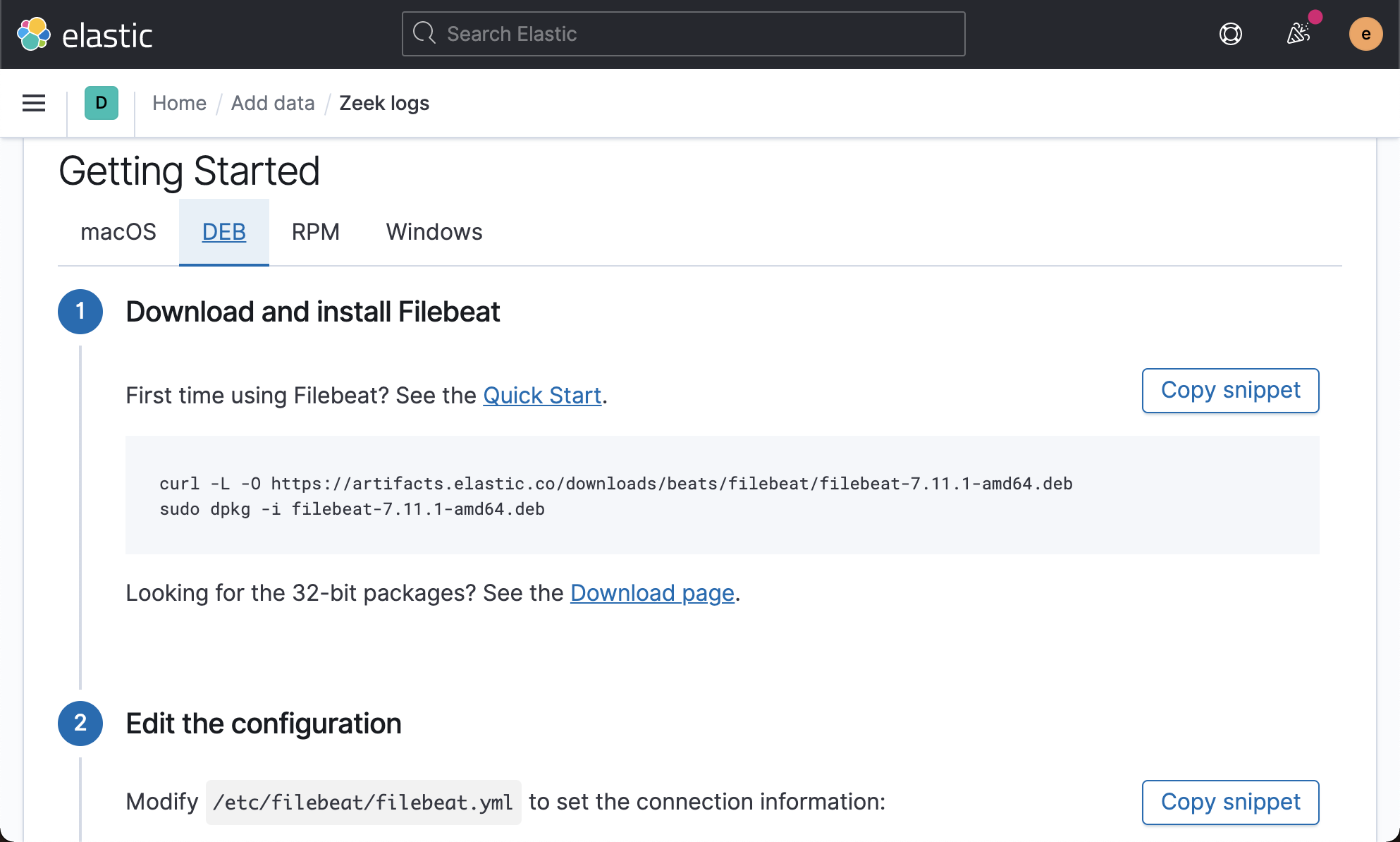Copy the configuration snippet in step 2

point(1230,802)
